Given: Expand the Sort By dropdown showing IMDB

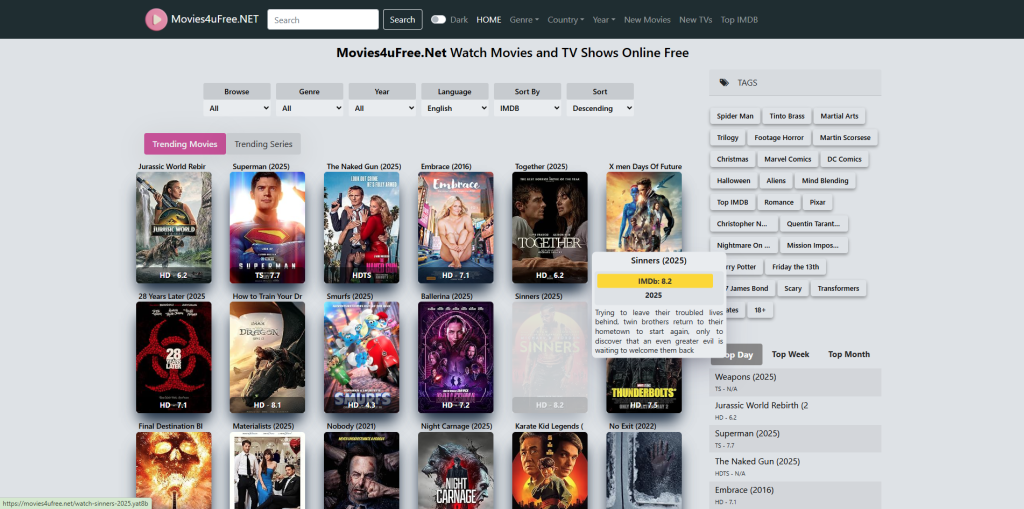Looking at the screenshot, I should coord(527,108).
